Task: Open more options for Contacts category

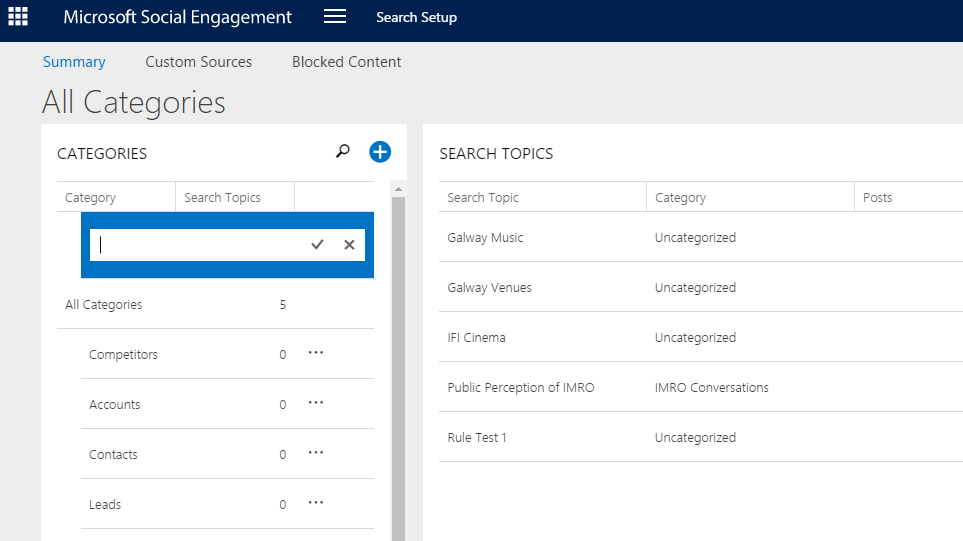Action: (x=316, y=453)
